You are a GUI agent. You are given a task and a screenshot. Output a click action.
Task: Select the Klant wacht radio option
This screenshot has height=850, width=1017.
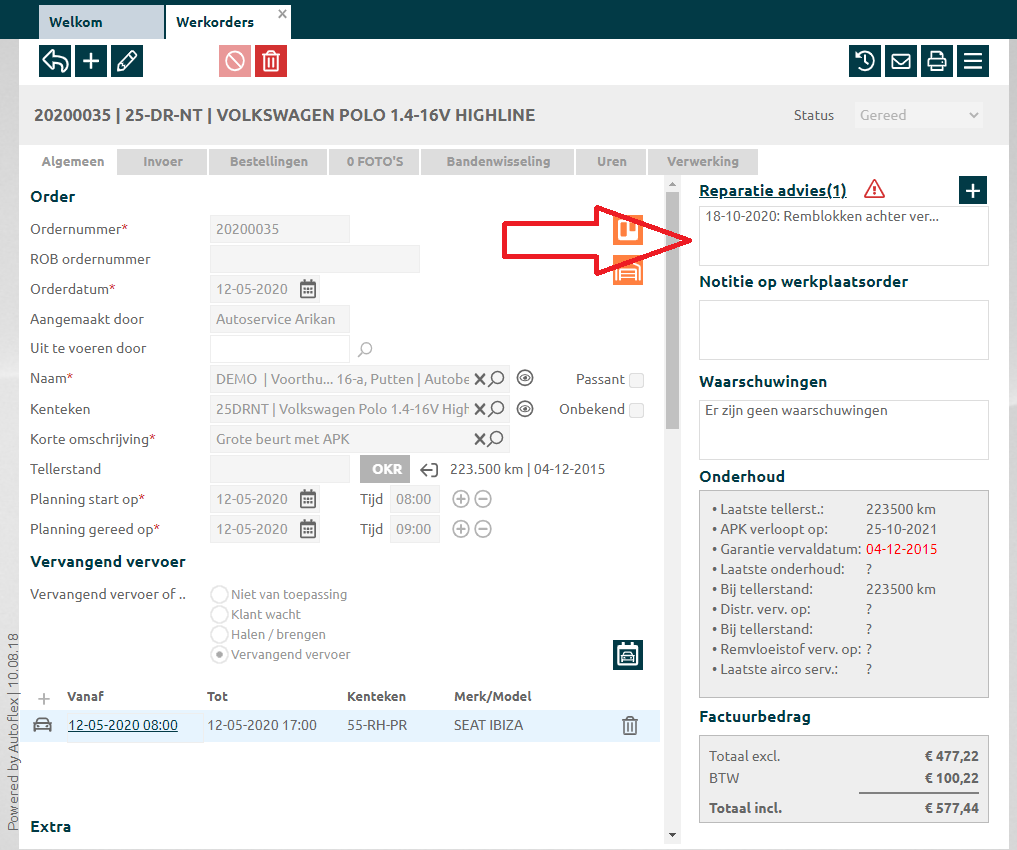click(219, 615)
